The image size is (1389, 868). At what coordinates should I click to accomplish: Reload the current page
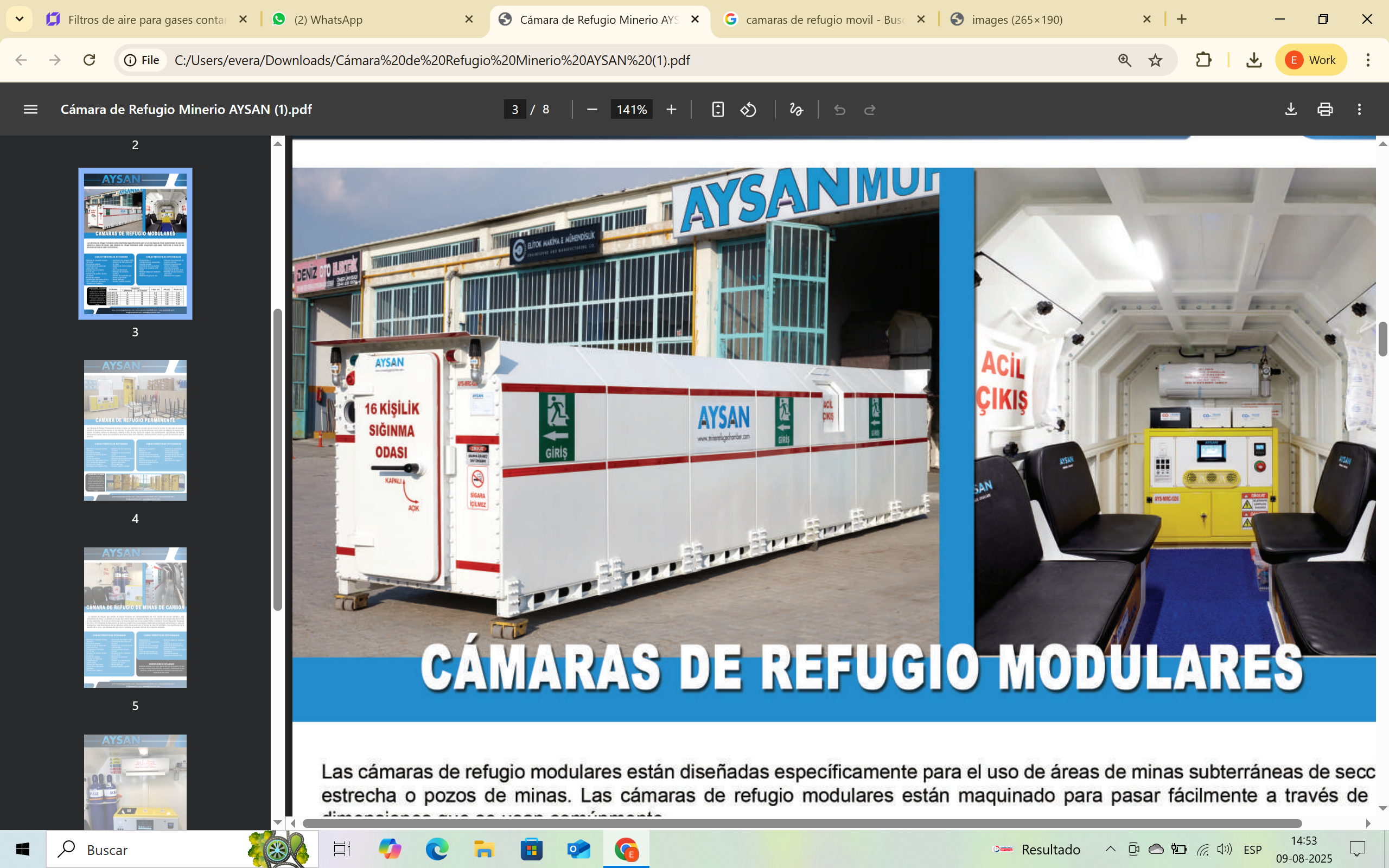click(89, 60)
